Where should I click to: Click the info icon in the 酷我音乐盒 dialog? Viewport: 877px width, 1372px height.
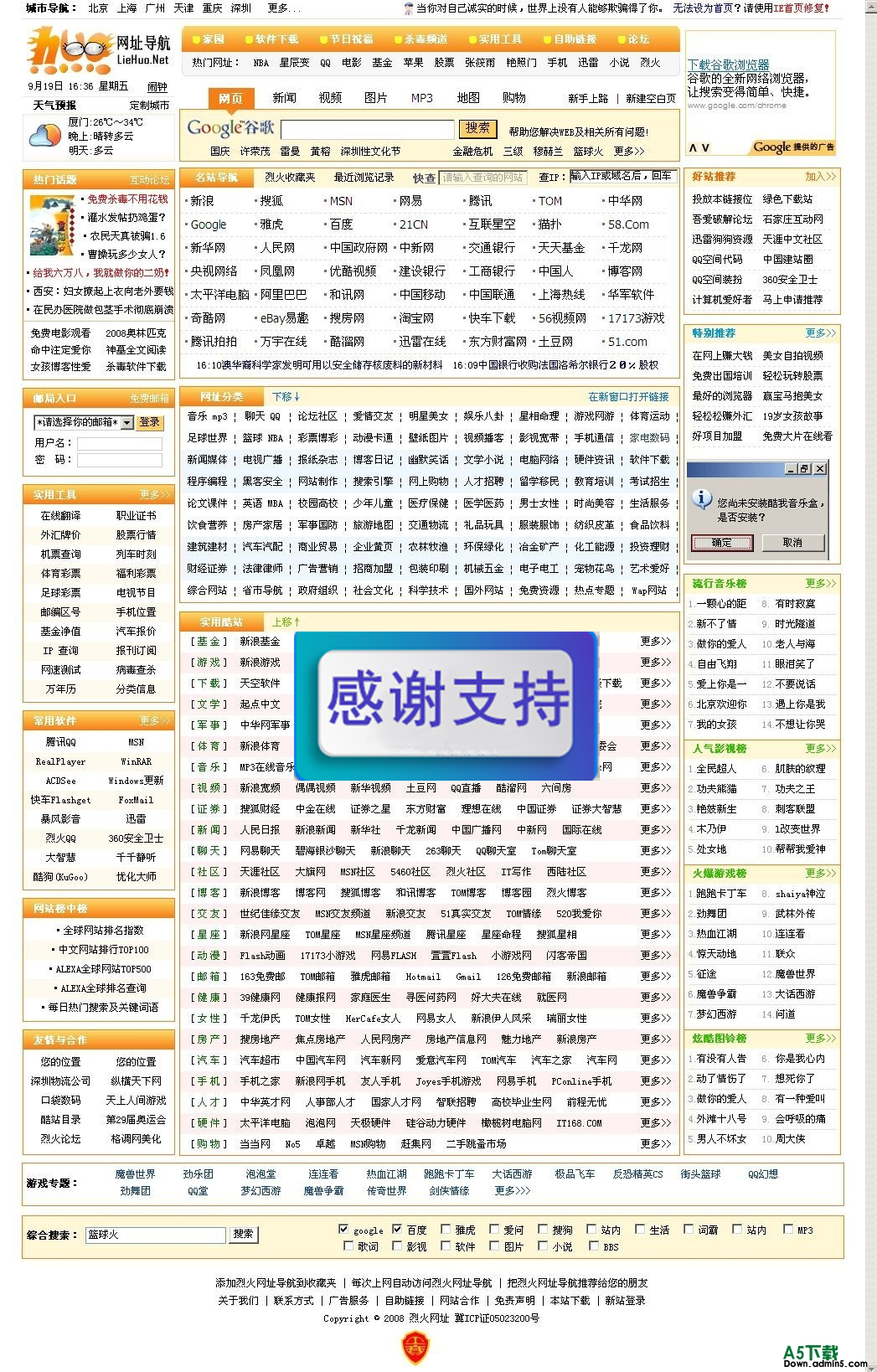[700, 499]
